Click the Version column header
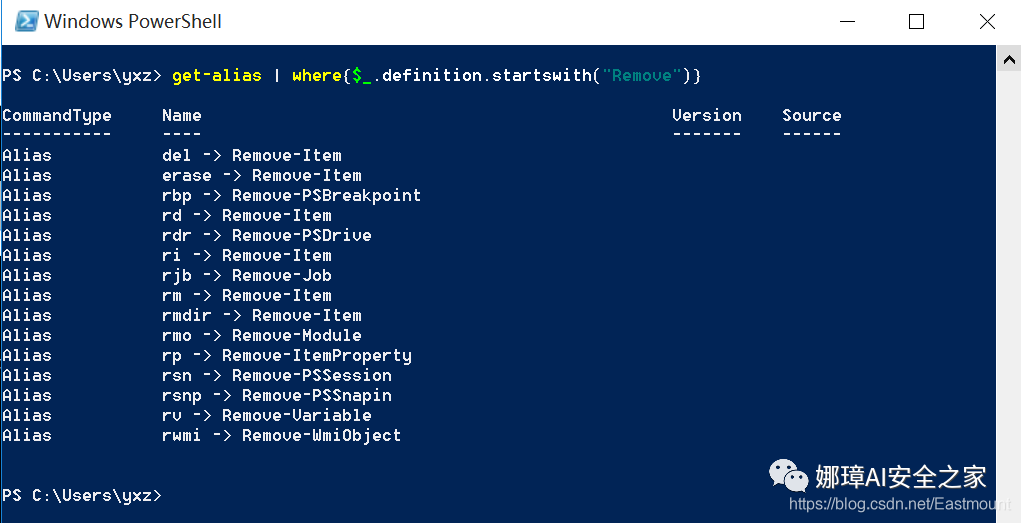The image size is (1021, 523). click(706, 115)
